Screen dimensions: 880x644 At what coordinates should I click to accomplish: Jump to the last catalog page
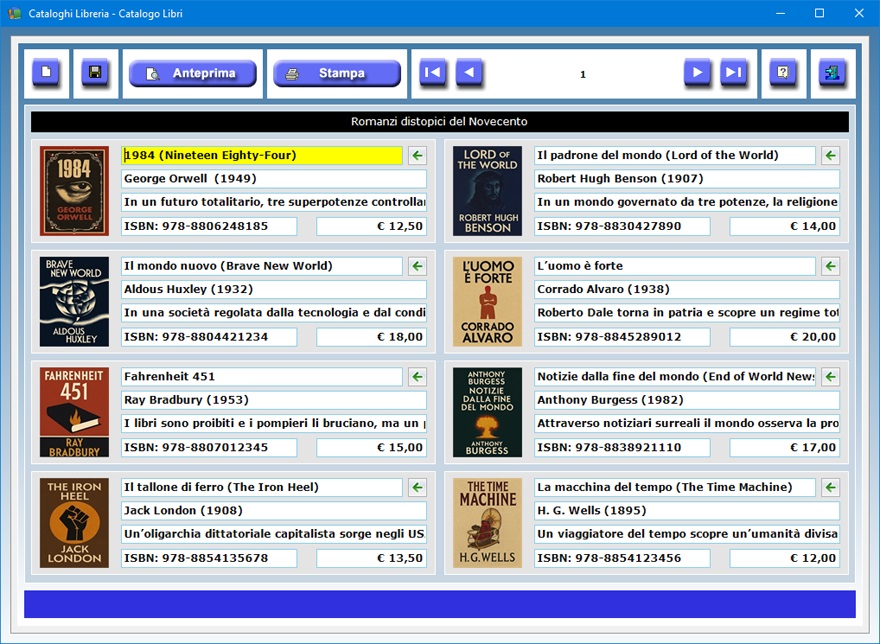coord(734,73)
